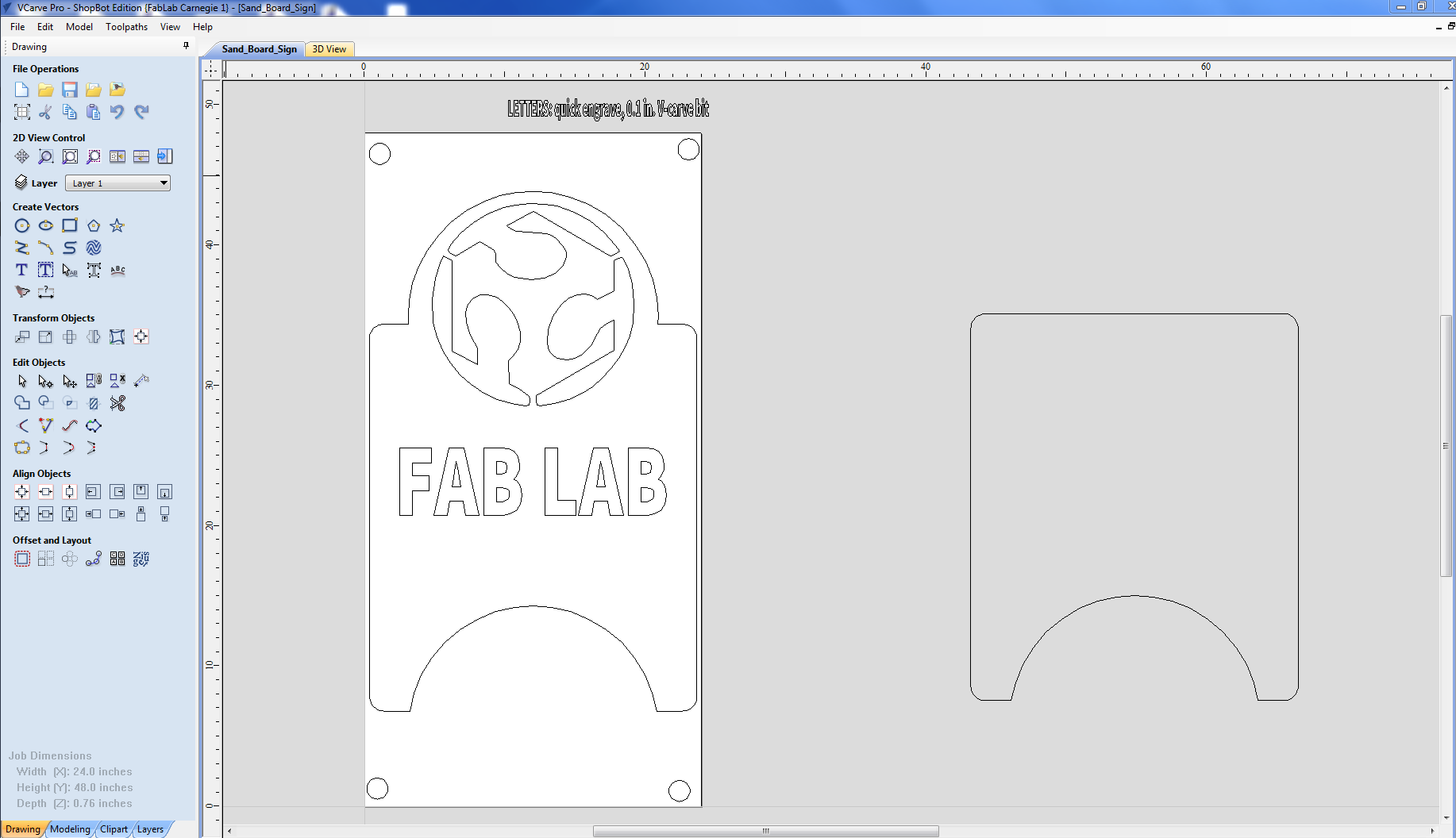Click the horizontal scrollbar thumb
The width and height of the screenshot is (1456, 838).
(765, 831)
